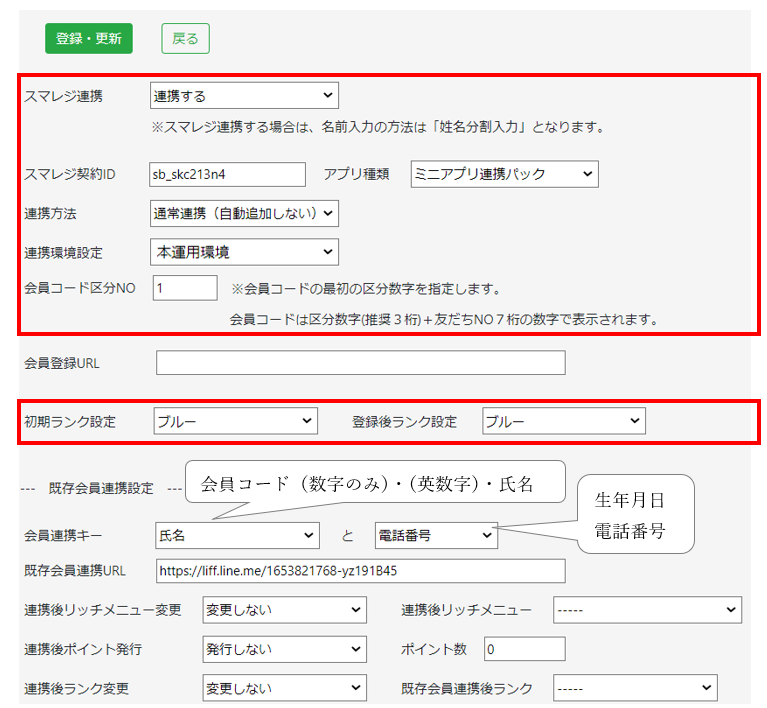Click the アプリ種類 label

356,174
